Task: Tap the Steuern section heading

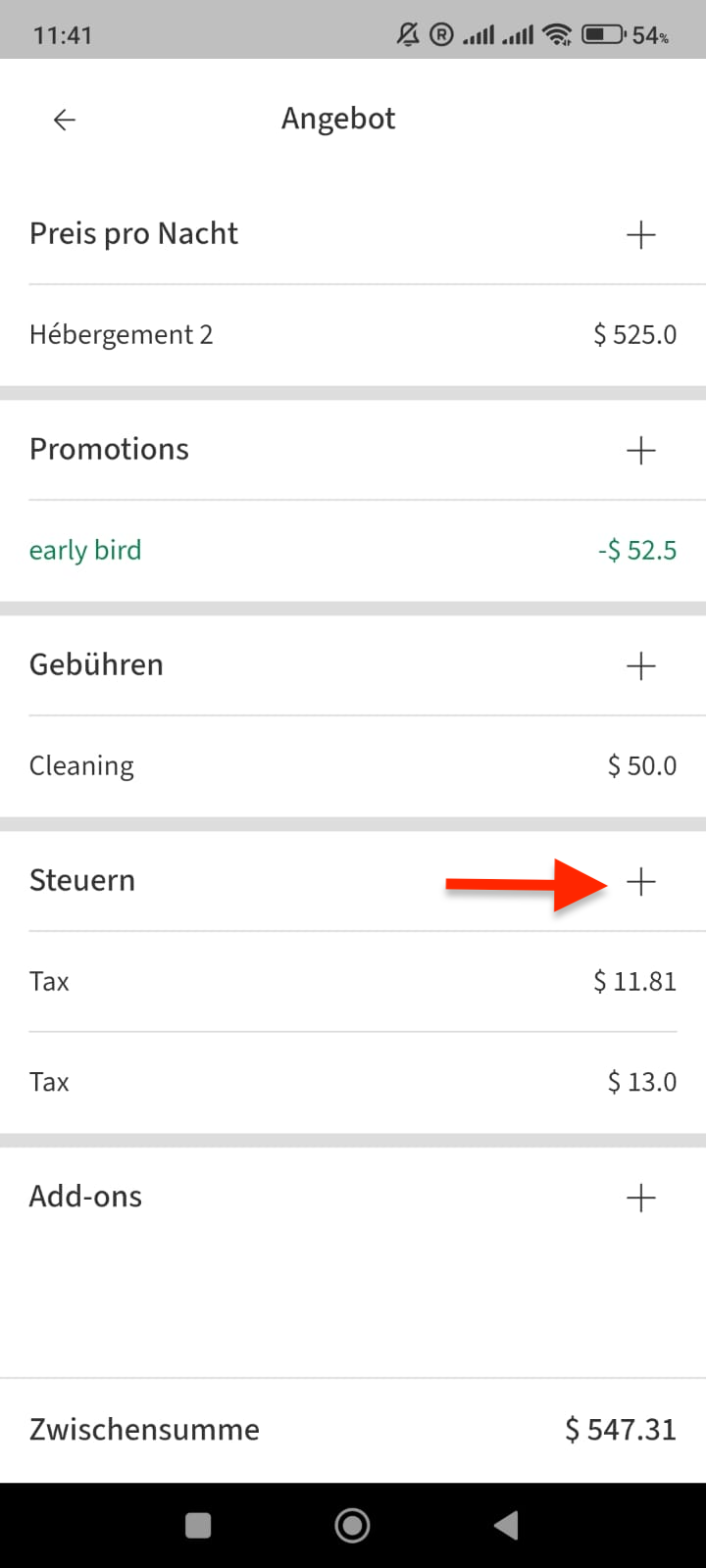Action: point(82,881)
